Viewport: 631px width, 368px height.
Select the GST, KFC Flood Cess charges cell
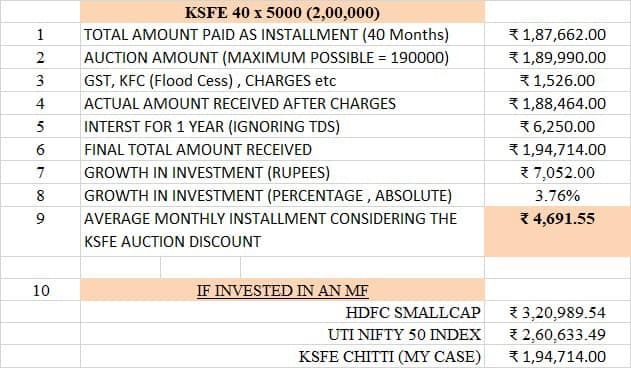tap(283, 80)
